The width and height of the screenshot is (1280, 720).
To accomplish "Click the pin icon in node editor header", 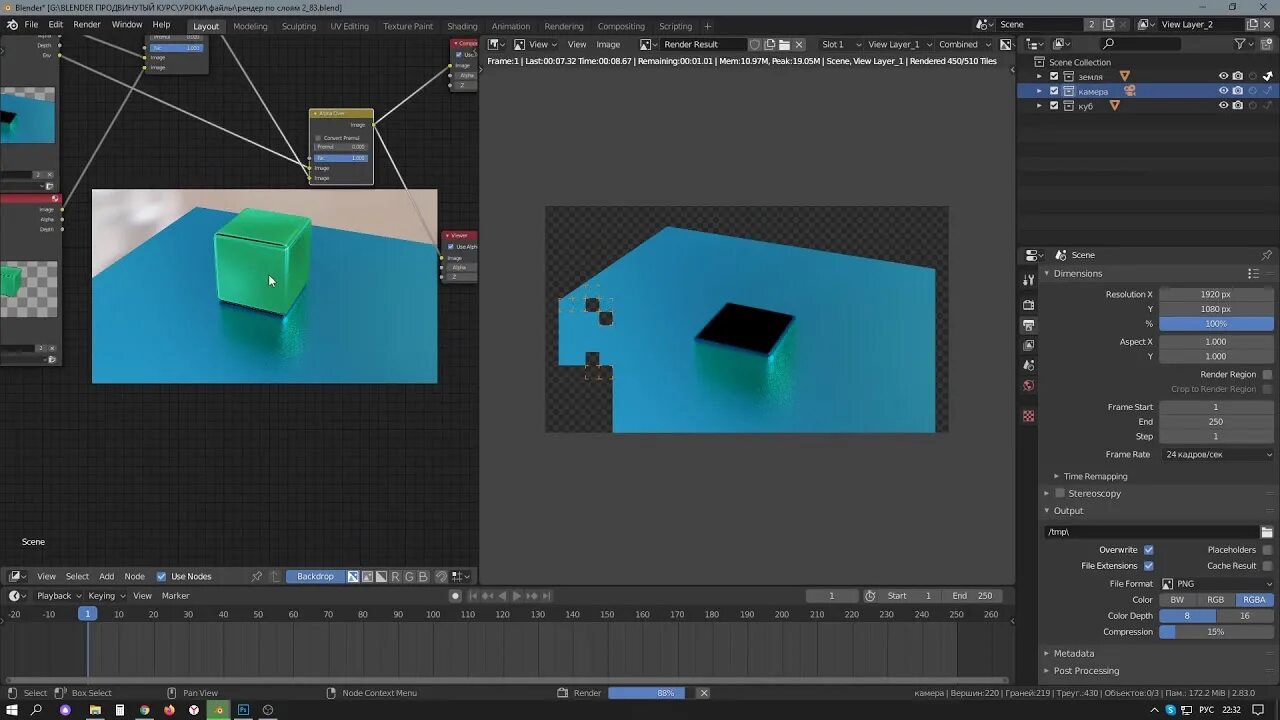I will point(257,576).
